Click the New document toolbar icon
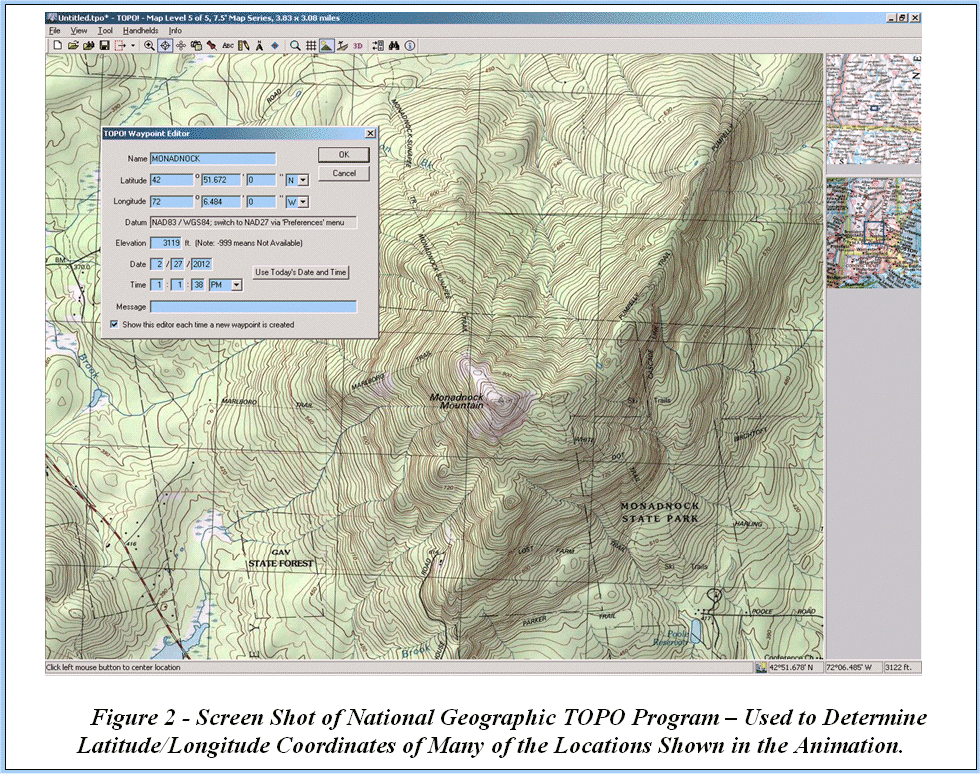980x774 pixels. tap(58, 46)
